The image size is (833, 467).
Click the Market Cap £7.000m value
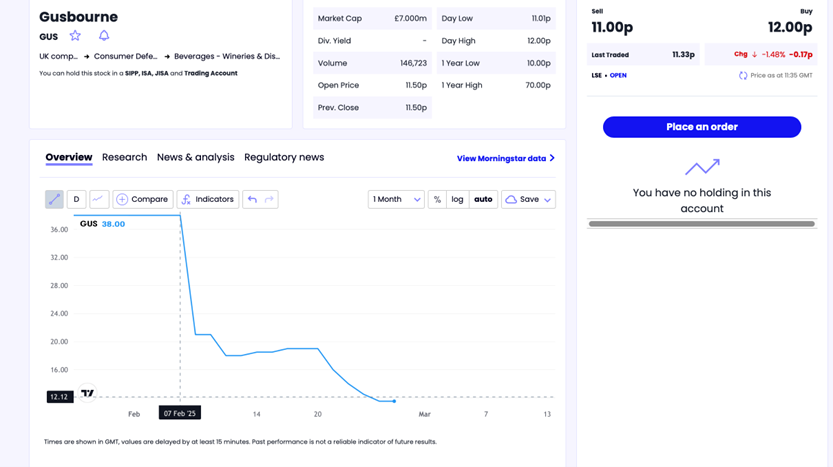coord(410,18)
